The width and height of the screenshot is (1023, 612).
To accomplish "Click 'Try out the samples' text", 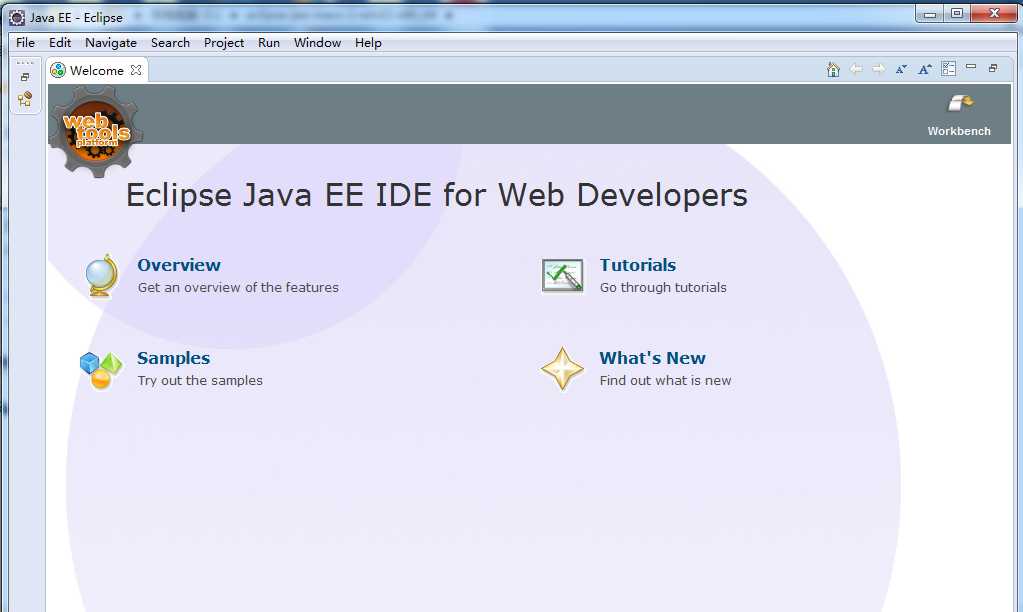I will click(x=200, y=380).
